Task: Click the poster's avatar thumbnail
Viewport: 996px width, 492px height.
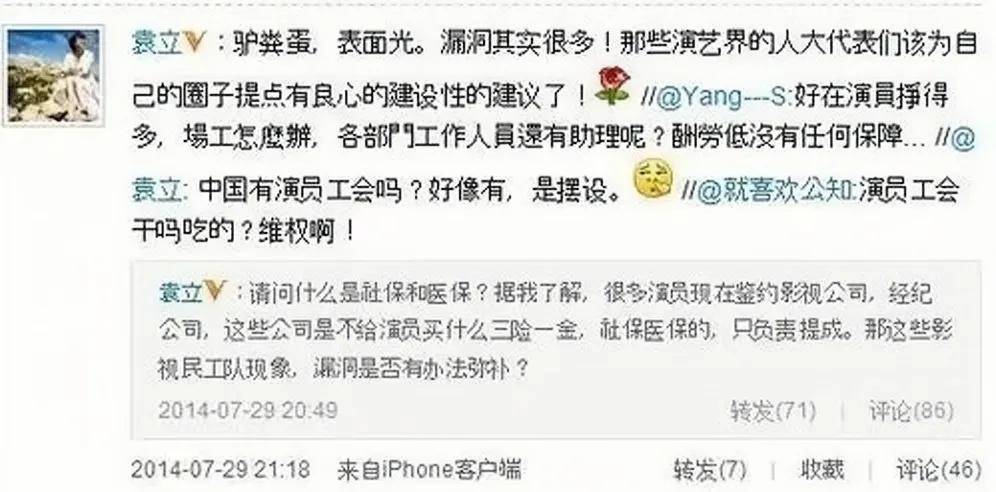Action: 53,75
